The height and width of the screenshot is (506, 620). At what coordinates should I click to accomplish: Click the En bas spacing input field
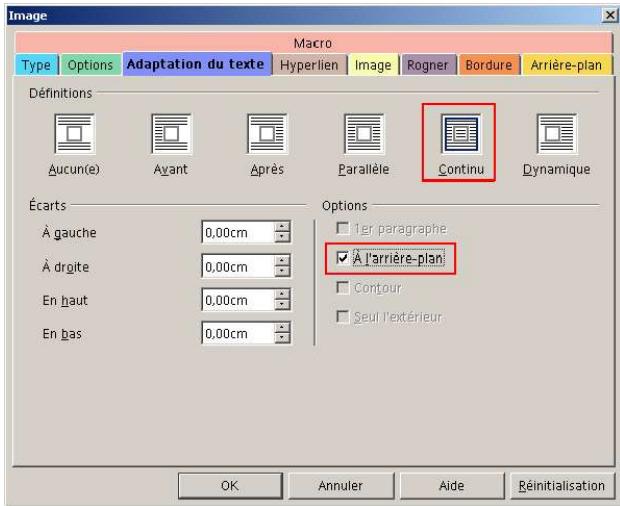tap(238, 333)
